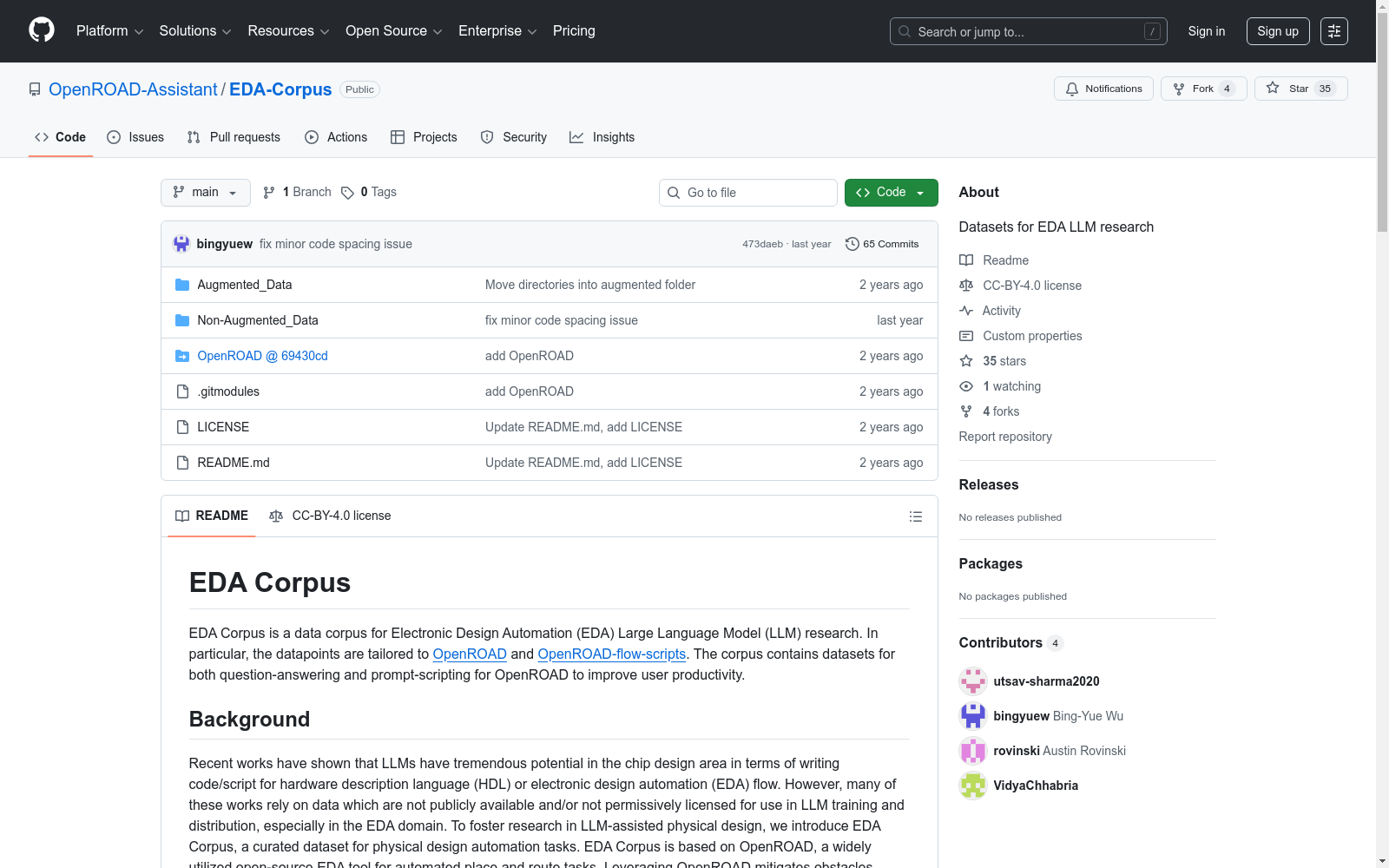Open the OpenROAD-flow-scripts link in README
This screenshot has width=1389, height=868.
[x=612, y=654]
